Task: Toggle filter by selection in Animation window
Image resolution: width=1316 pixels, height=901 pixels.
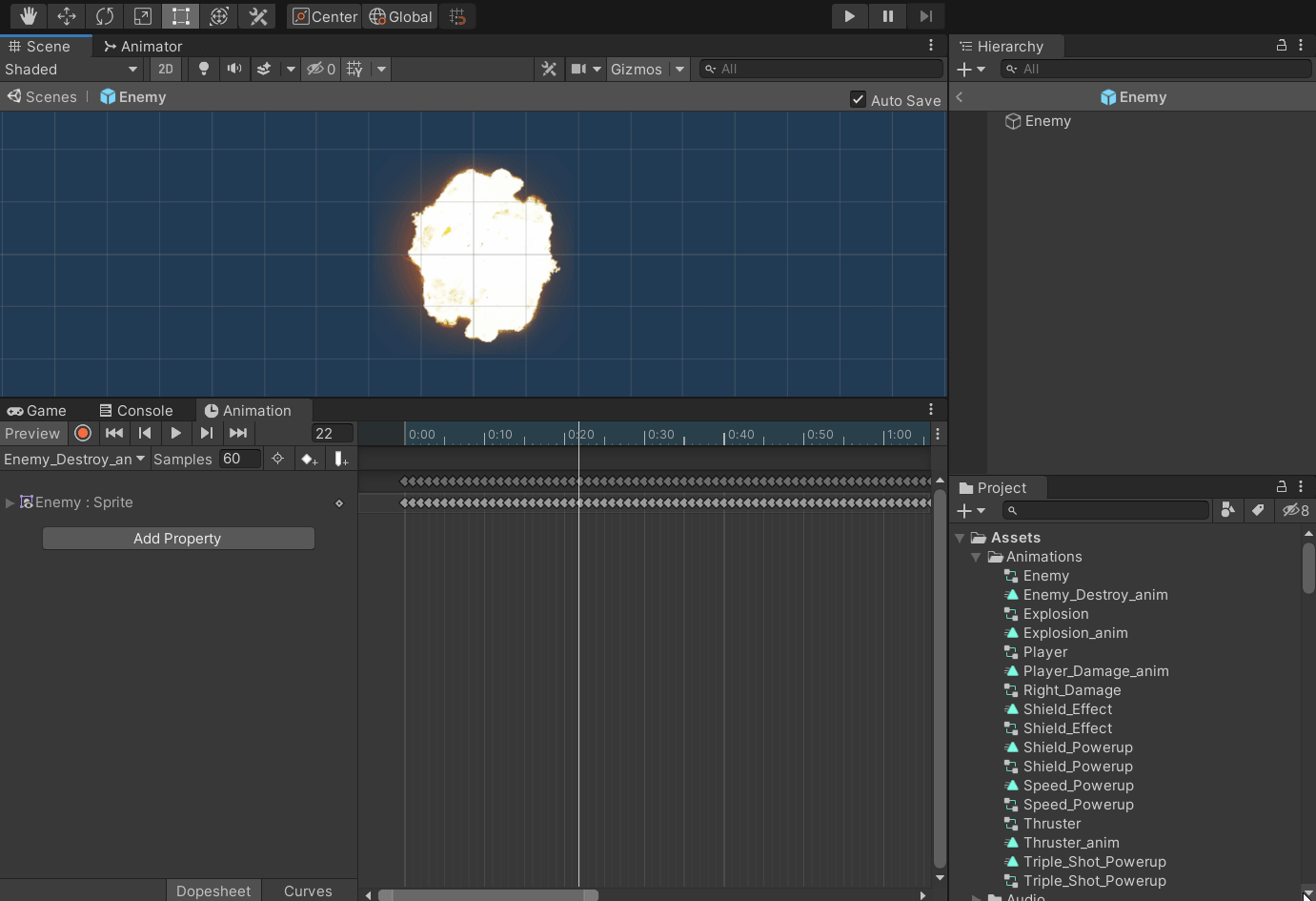Action: click(x=277, y=459)
